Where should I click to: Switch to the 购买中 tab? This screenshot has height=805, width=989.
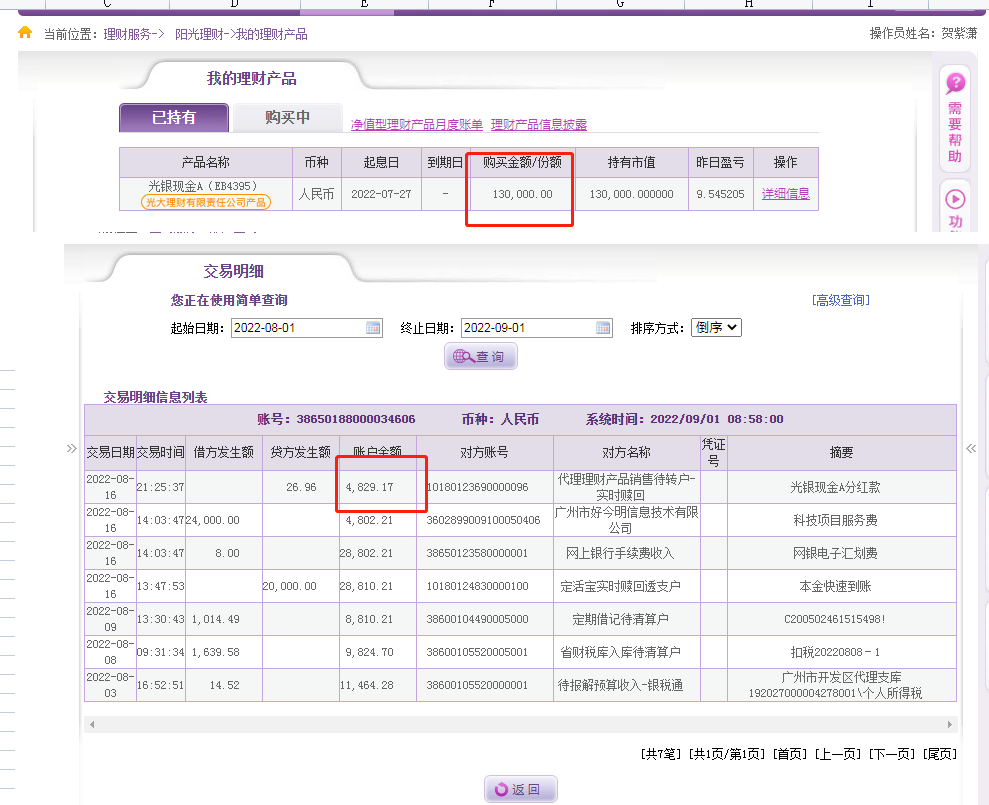[288, 117]
